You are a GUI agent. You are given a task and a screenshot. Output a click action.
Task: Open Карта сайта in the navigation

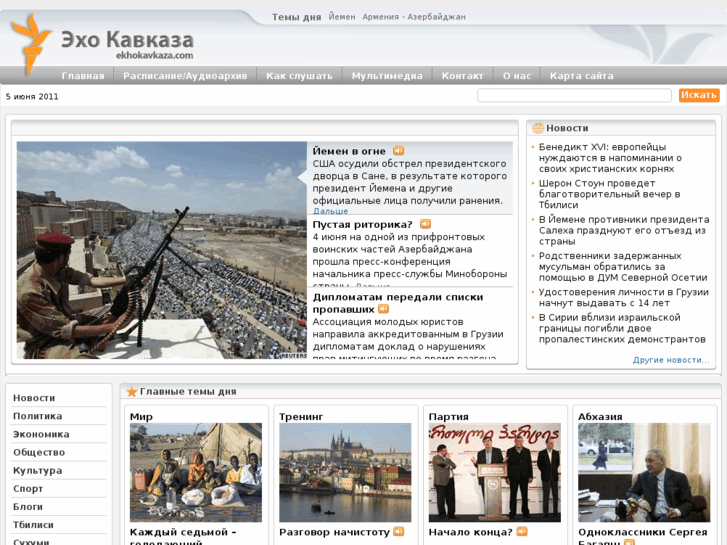tap(581, 76)
